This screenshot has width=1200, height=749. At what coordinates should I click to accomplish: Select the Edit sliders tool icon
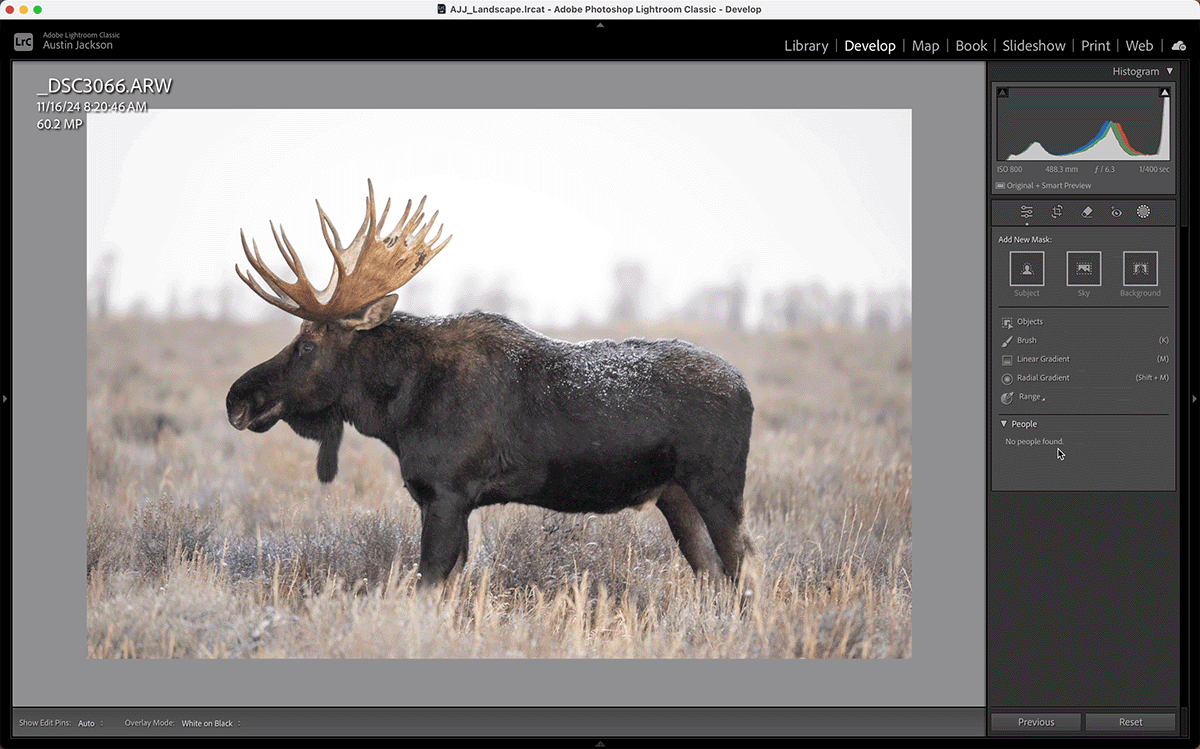tap(1026, 212)
